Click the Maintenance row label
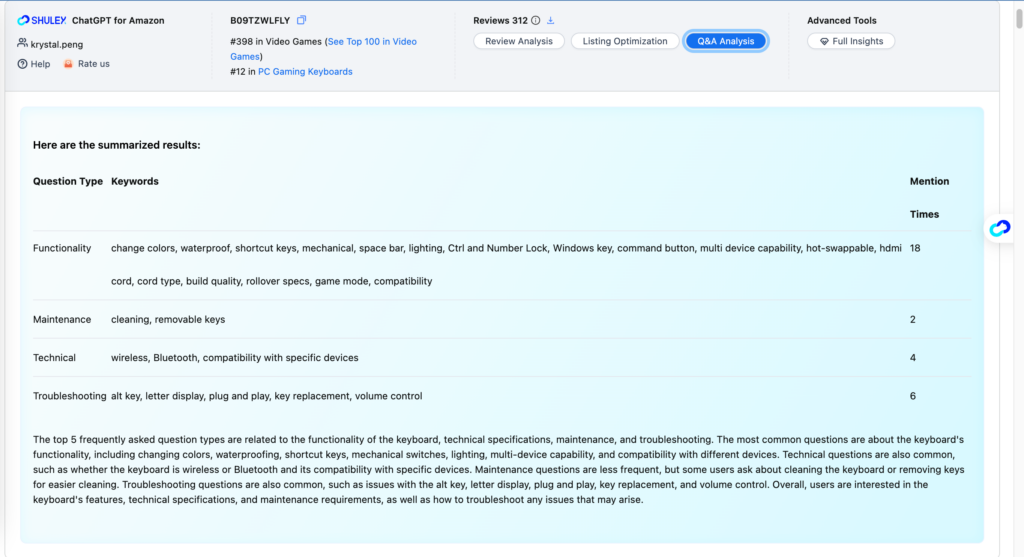The image size is (1024, 557). click(62, 319)
